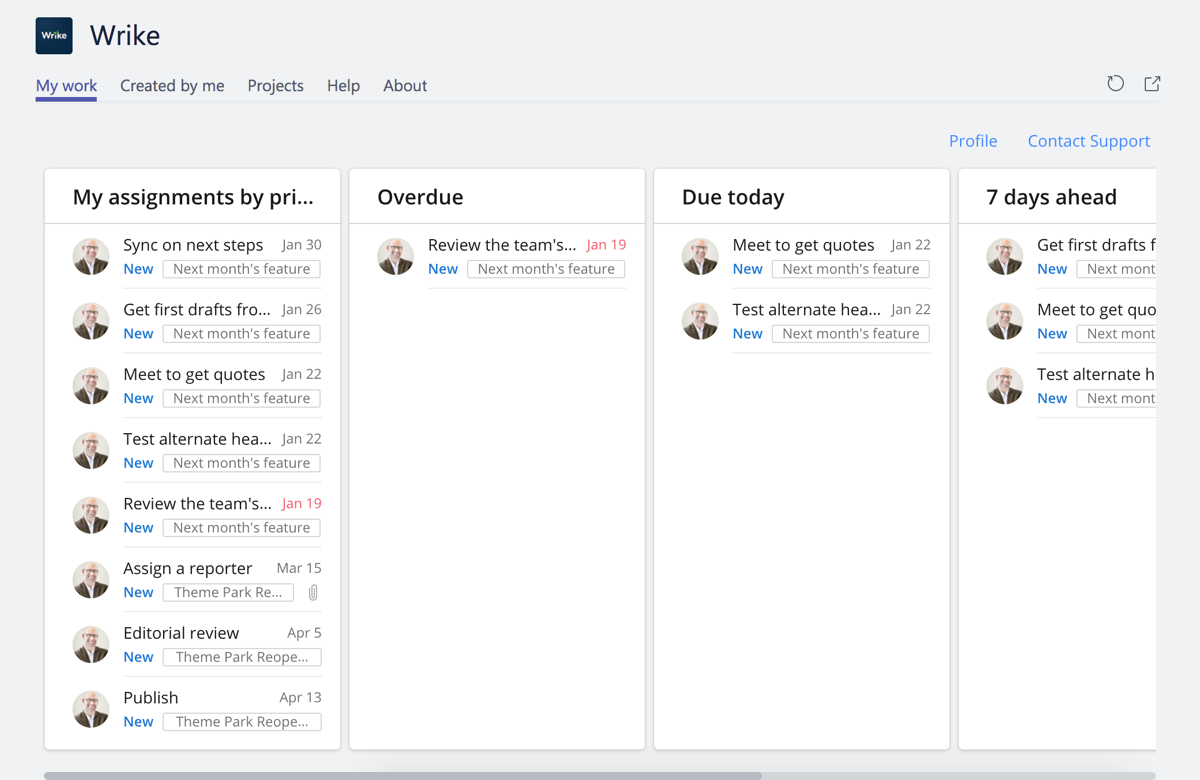
Task: Select the Help tab
Action: point(343,86)
